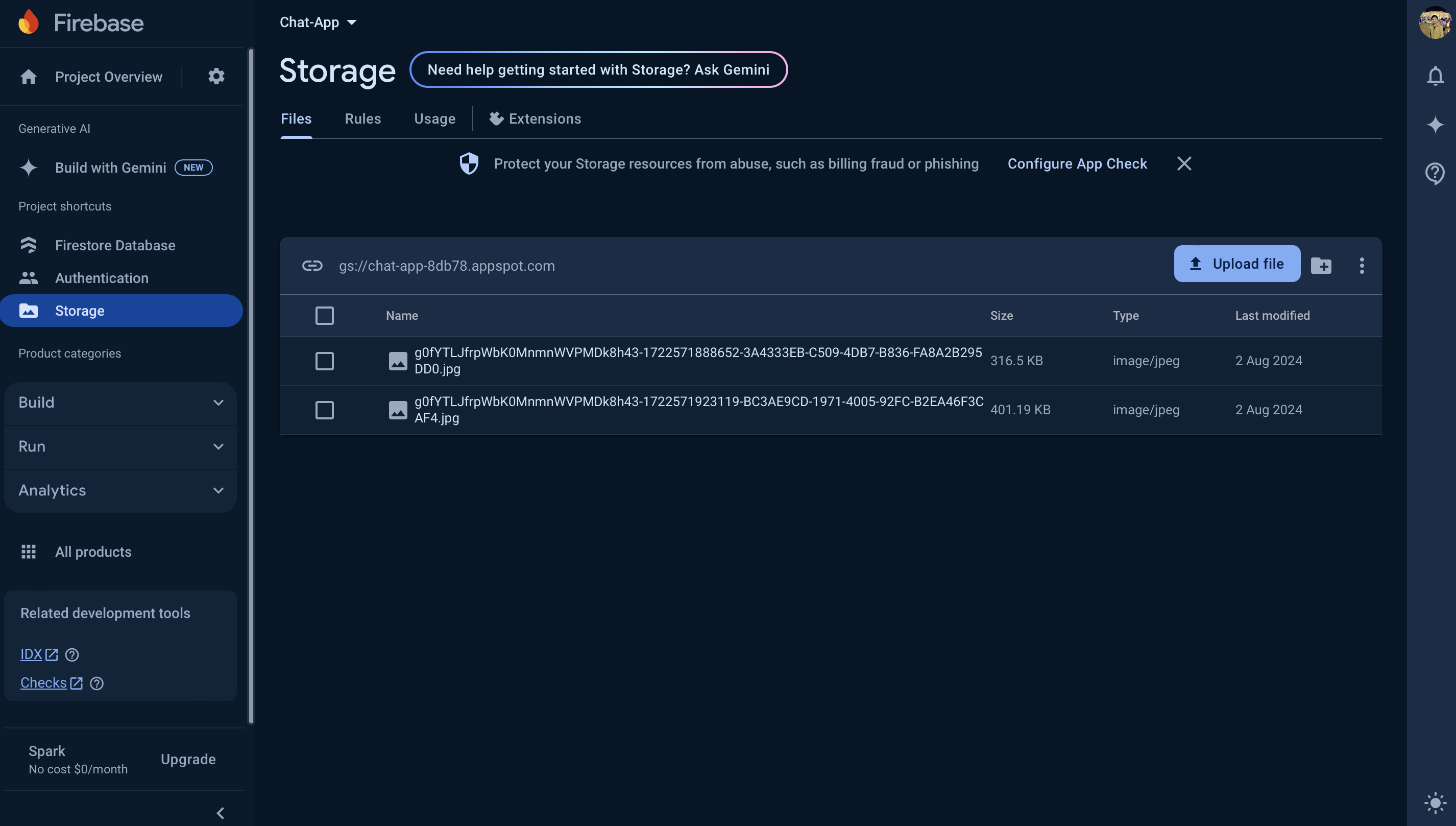The image size is (1456, 826).
Task: Click Ask Gemini help button
Action: tap(598, 69)
